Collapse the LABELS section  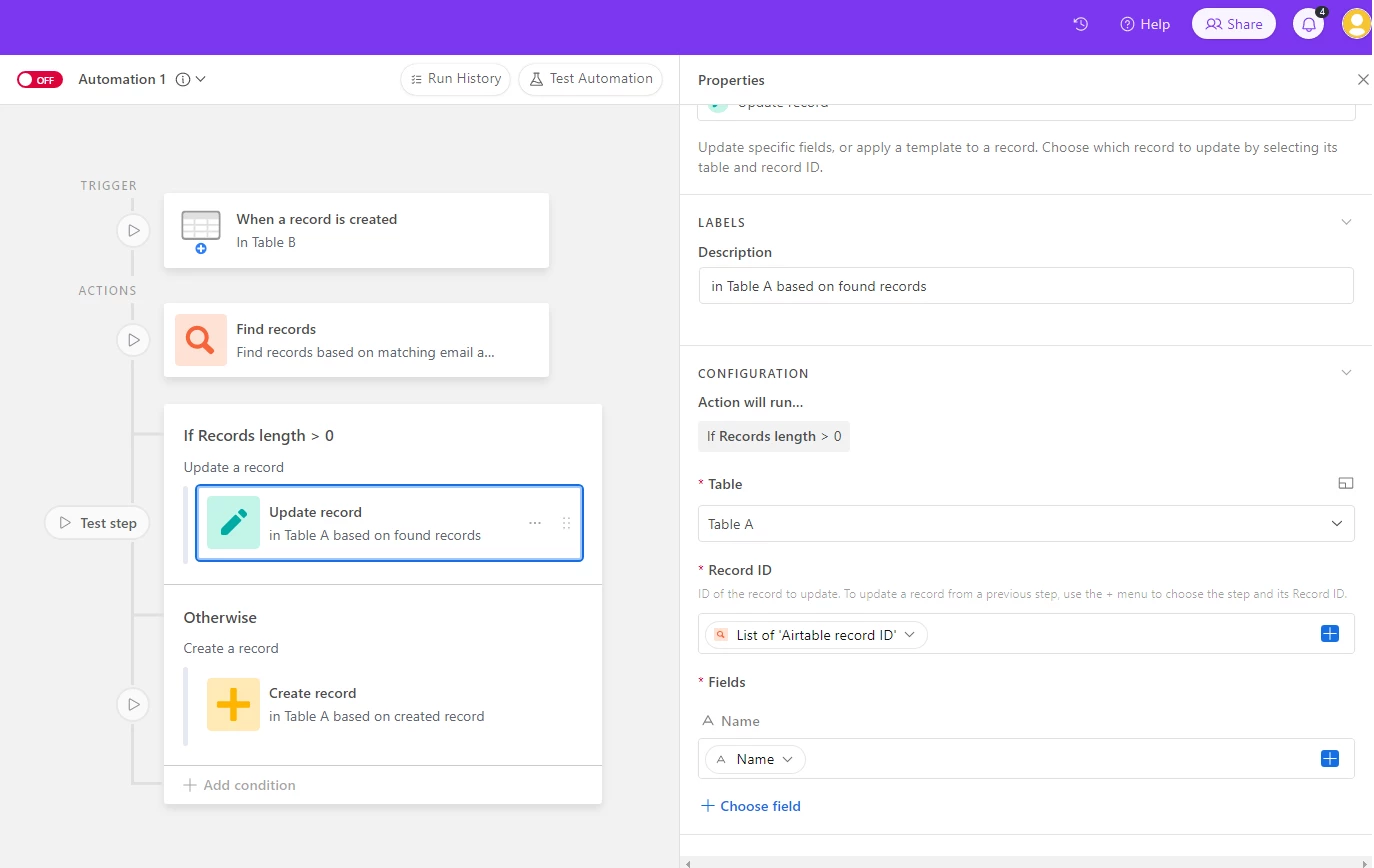(x=1346, y=222)
